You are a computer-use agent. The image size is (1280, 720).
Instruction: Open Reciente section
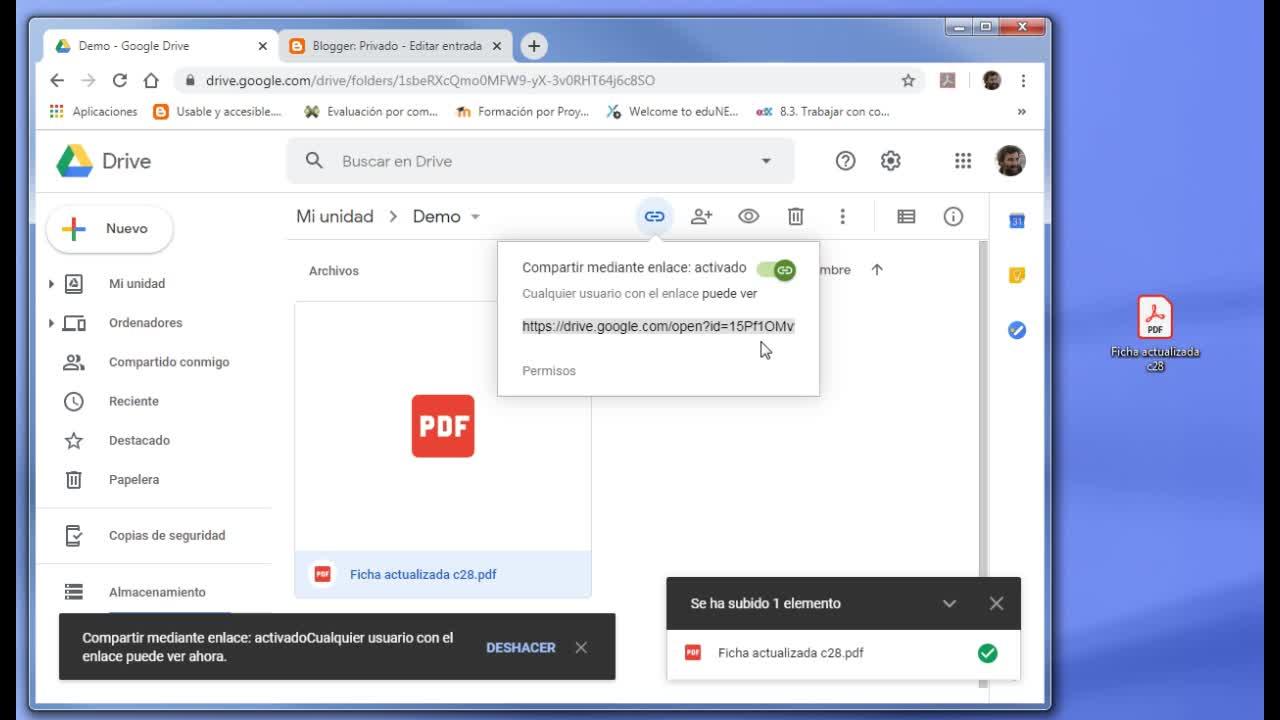(x=134, y=401)
